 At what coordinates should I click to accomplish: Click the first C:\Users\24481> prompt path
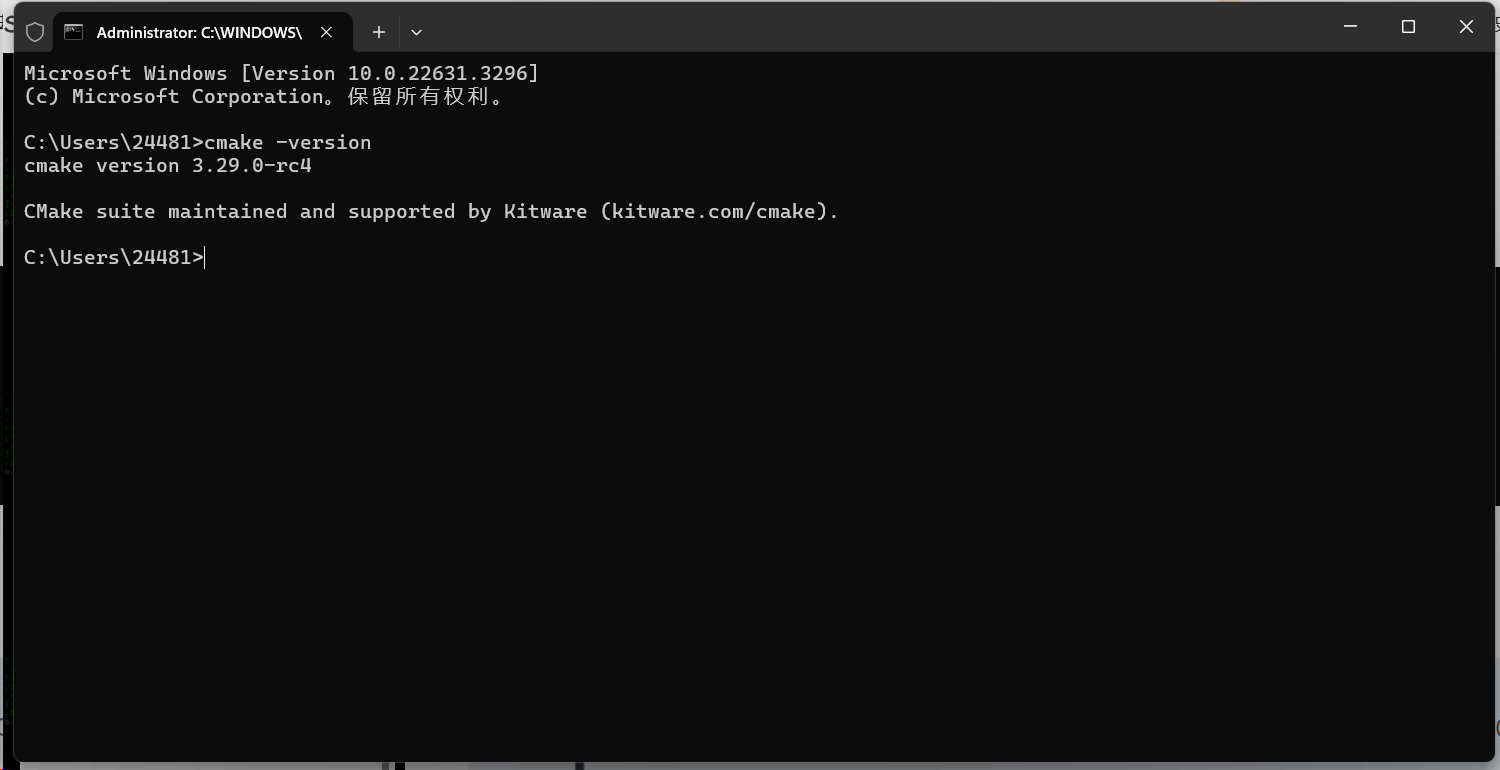pos(114,143)
